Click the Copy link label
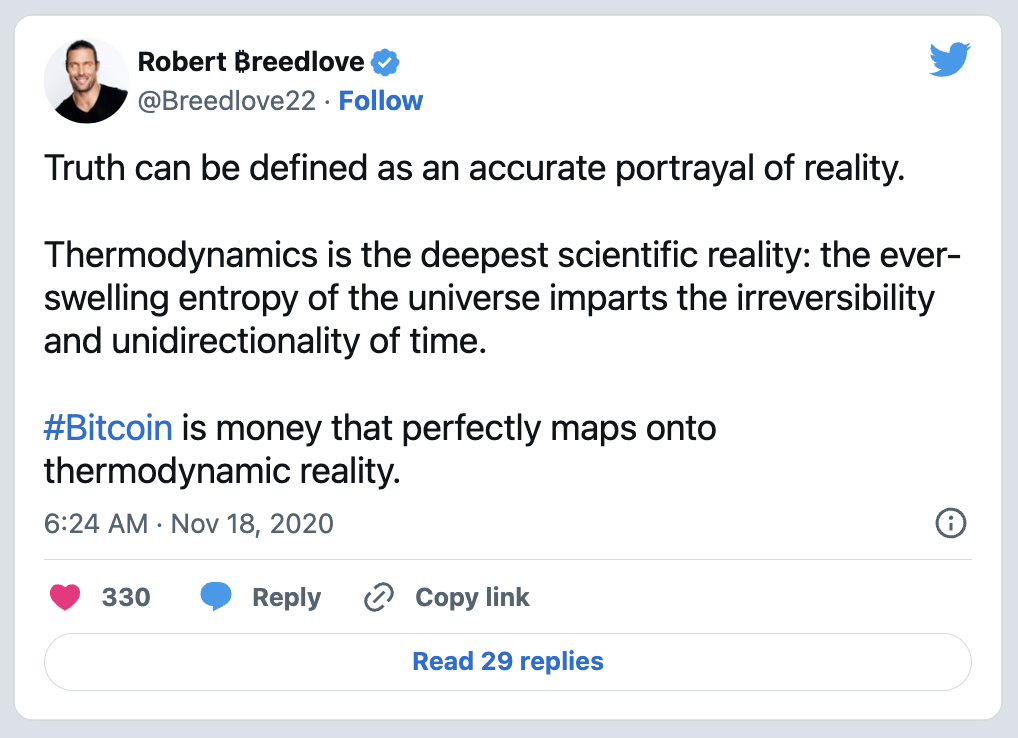Image resolution: width=1018 pixels, height=738 pixels. pos(472,597)
